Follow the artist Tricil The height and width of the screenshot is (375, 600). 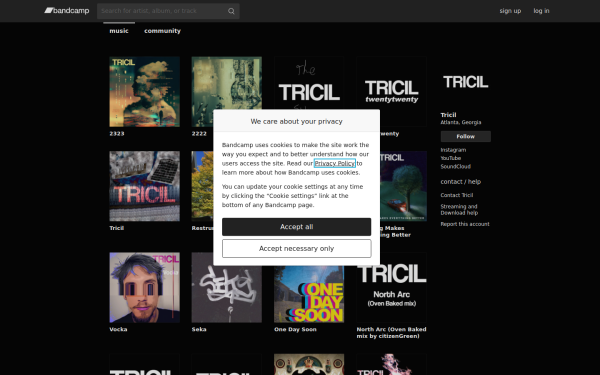pos(466,136)
